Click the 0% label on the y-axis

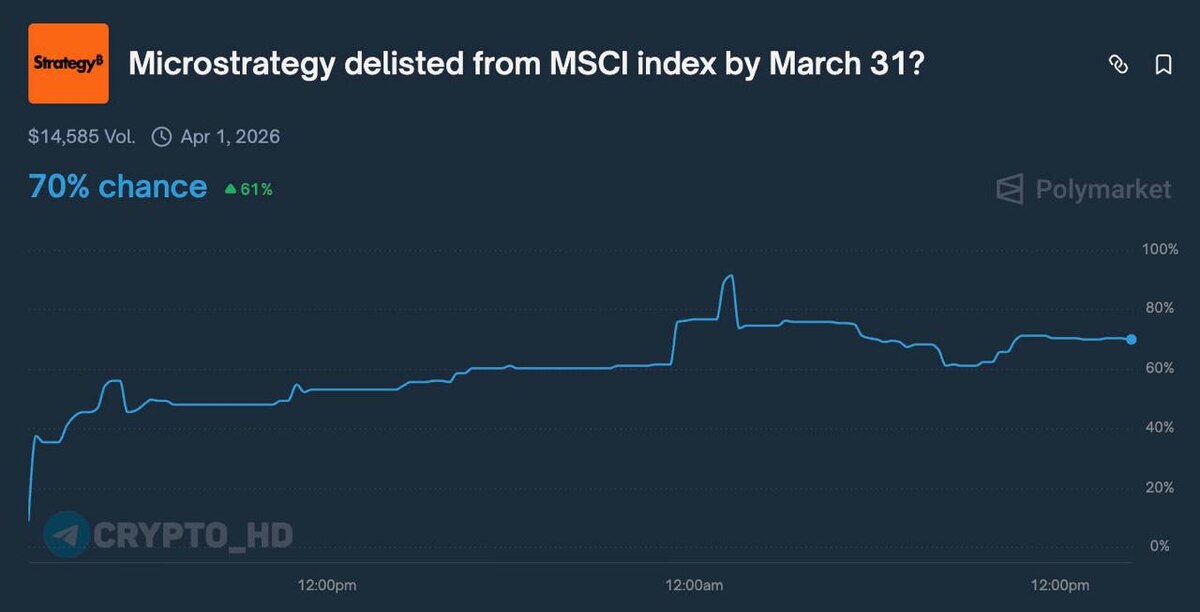click(x=1160, y=546)
